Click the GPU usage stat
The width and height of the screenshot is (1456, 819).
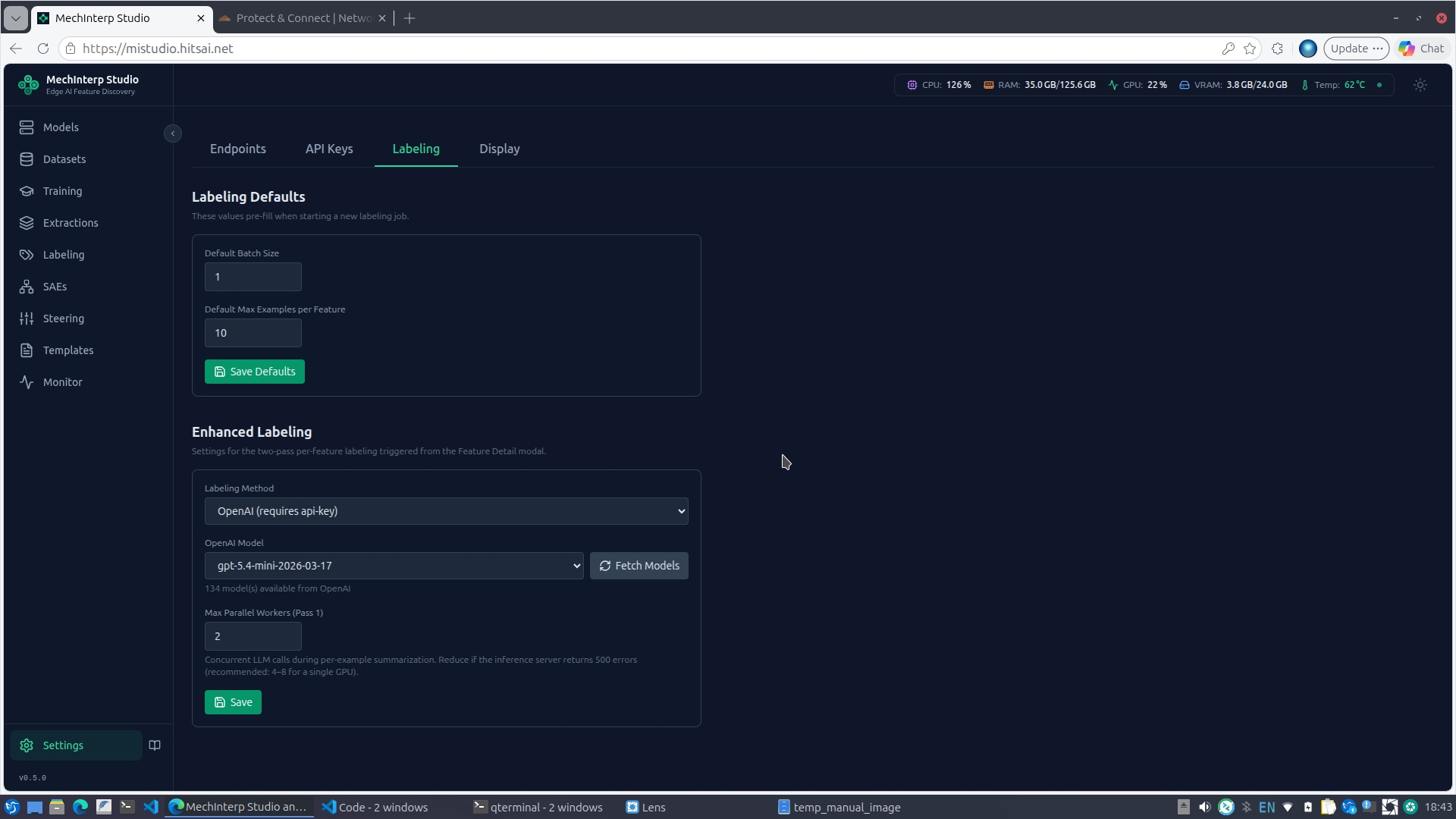[1137, 85]
